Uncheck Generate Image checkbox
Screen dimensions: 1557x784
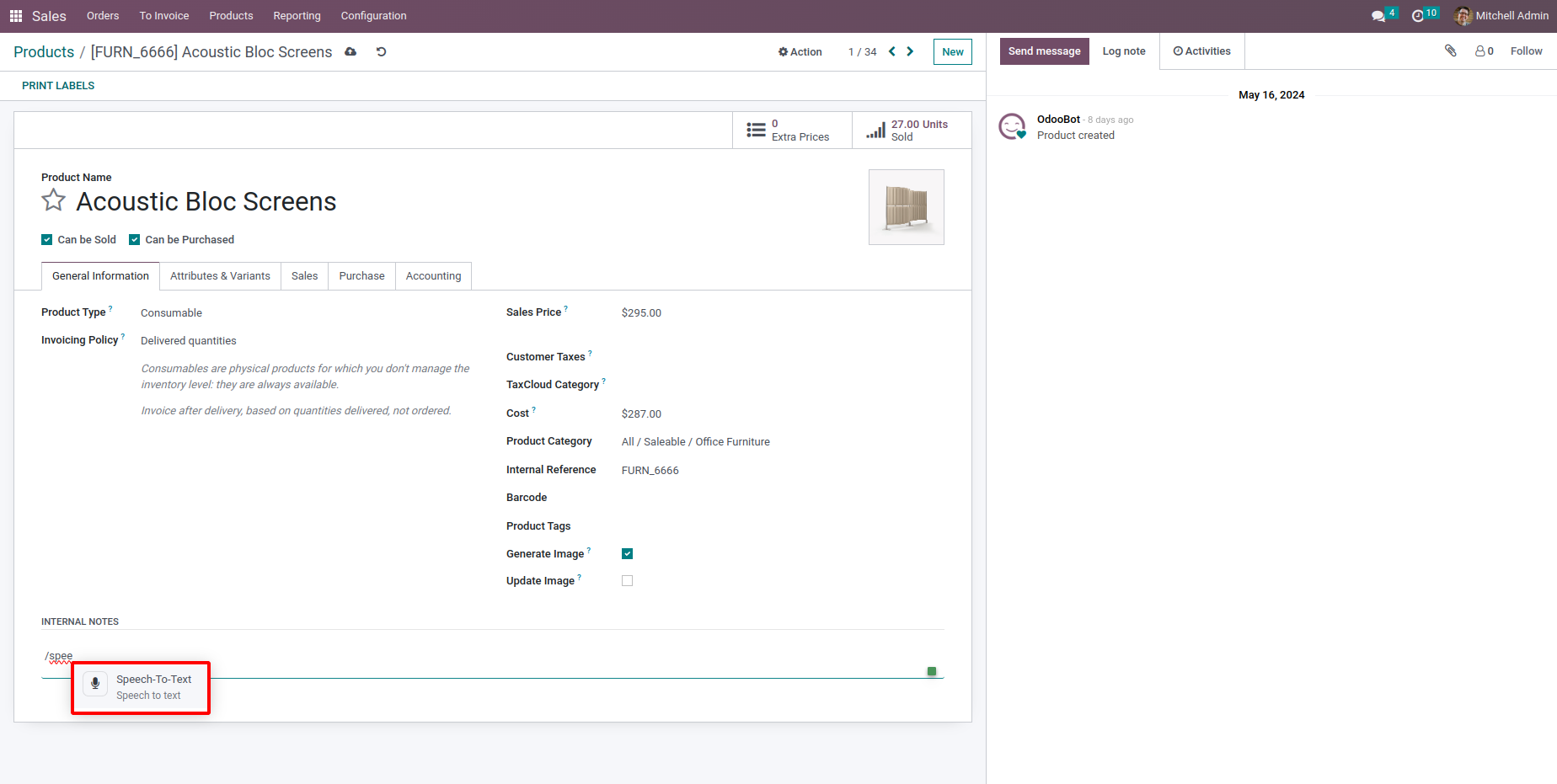click(628, 553)
